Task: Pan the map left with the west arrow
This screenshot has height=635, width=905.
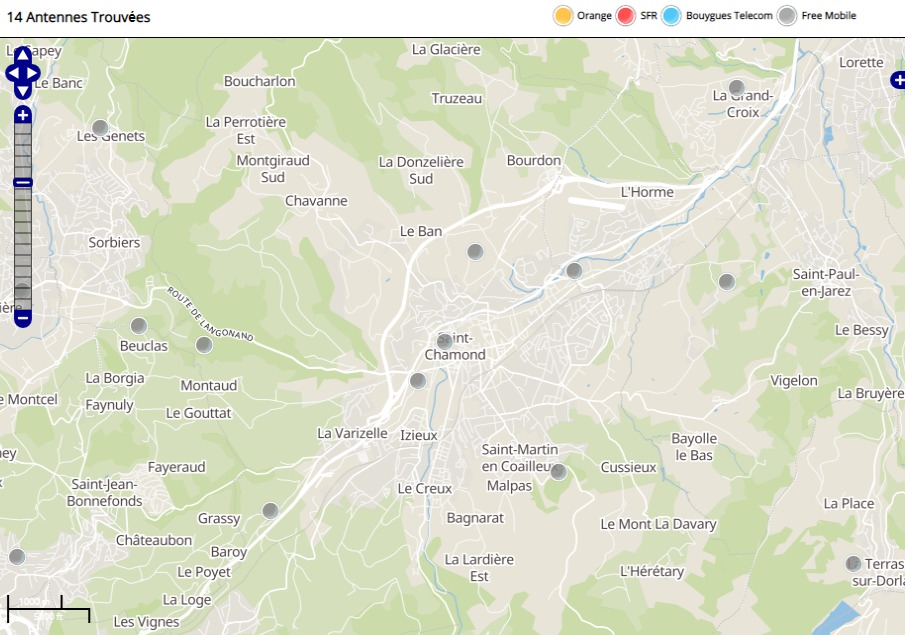Action: (11, 73)
